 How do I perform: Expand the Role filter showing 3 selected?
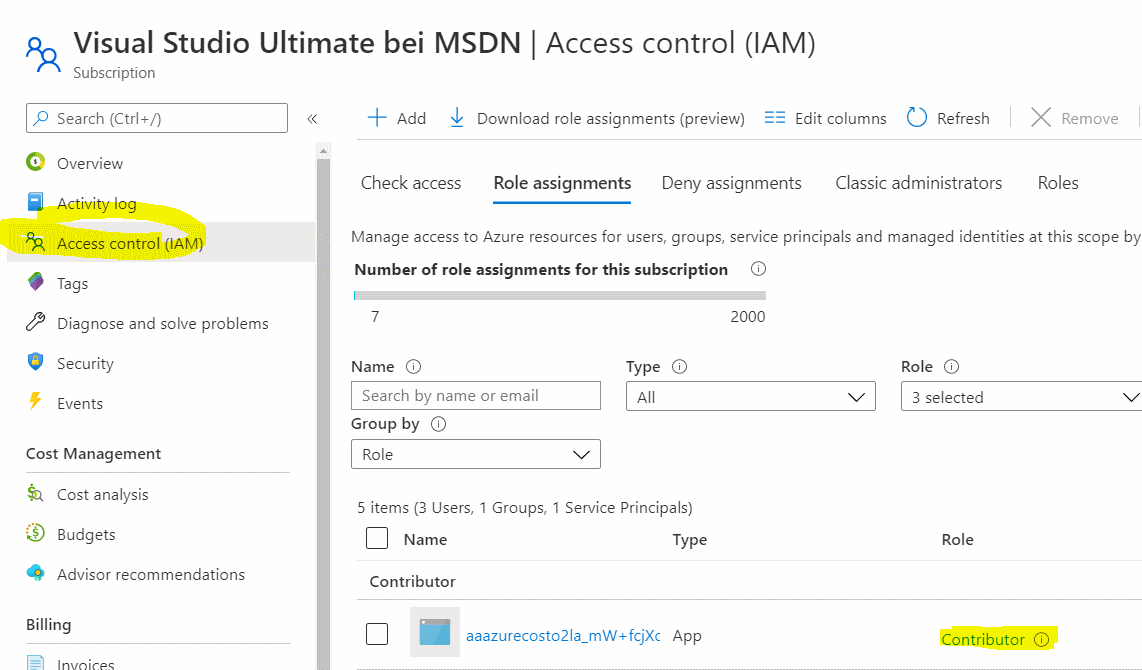coord(1022,397)
